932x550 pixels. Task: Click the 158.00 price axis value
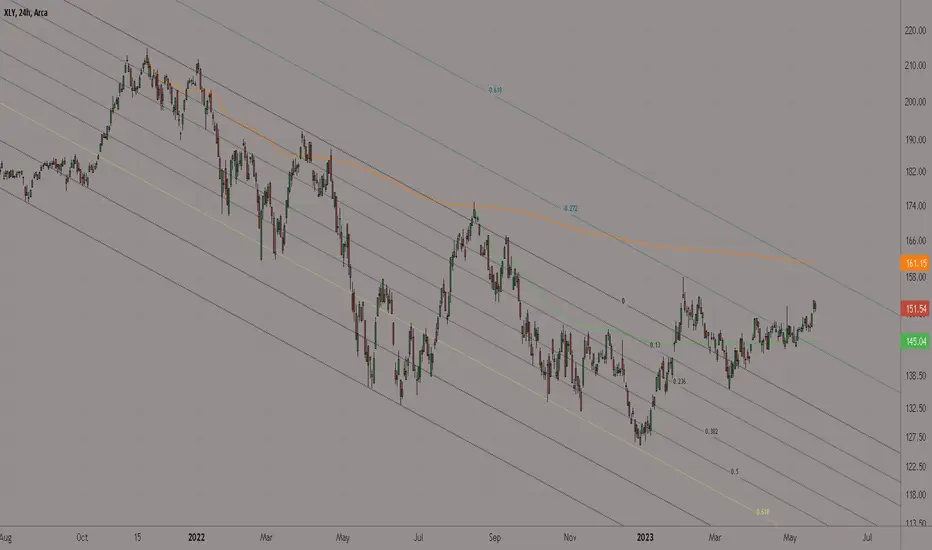[x=915, y=277]
